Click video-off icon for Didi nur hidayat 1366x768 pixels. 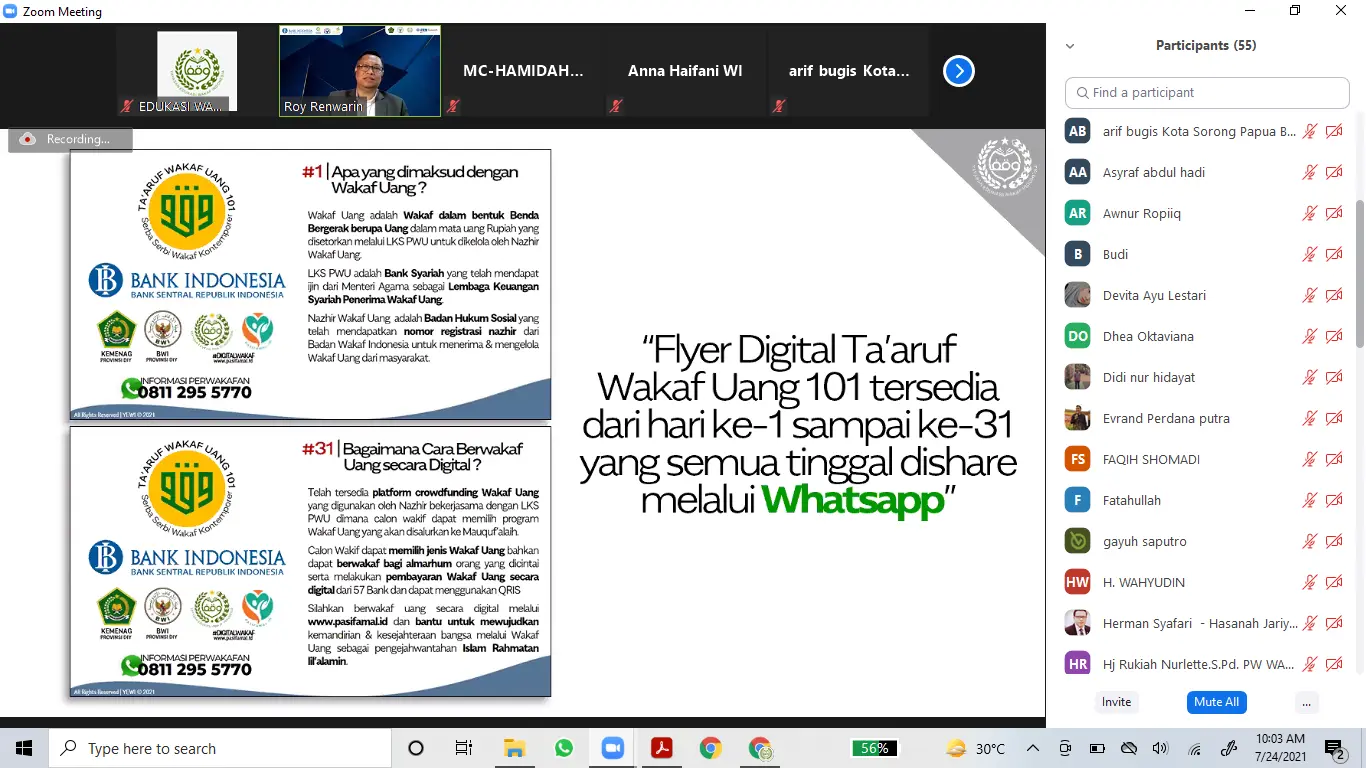[1334, 377]
